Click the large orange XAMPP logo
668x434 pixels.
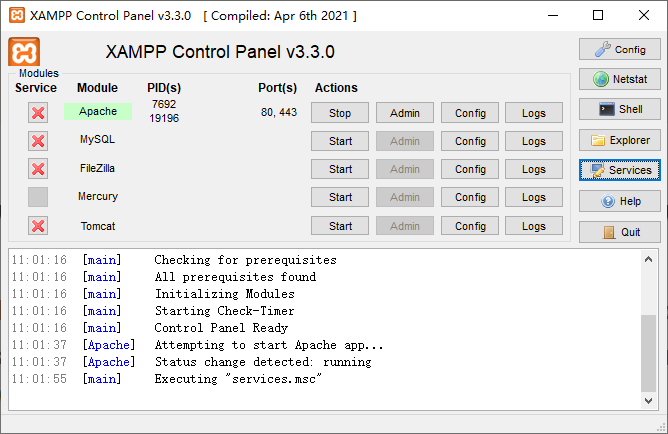tap(24, 52)
